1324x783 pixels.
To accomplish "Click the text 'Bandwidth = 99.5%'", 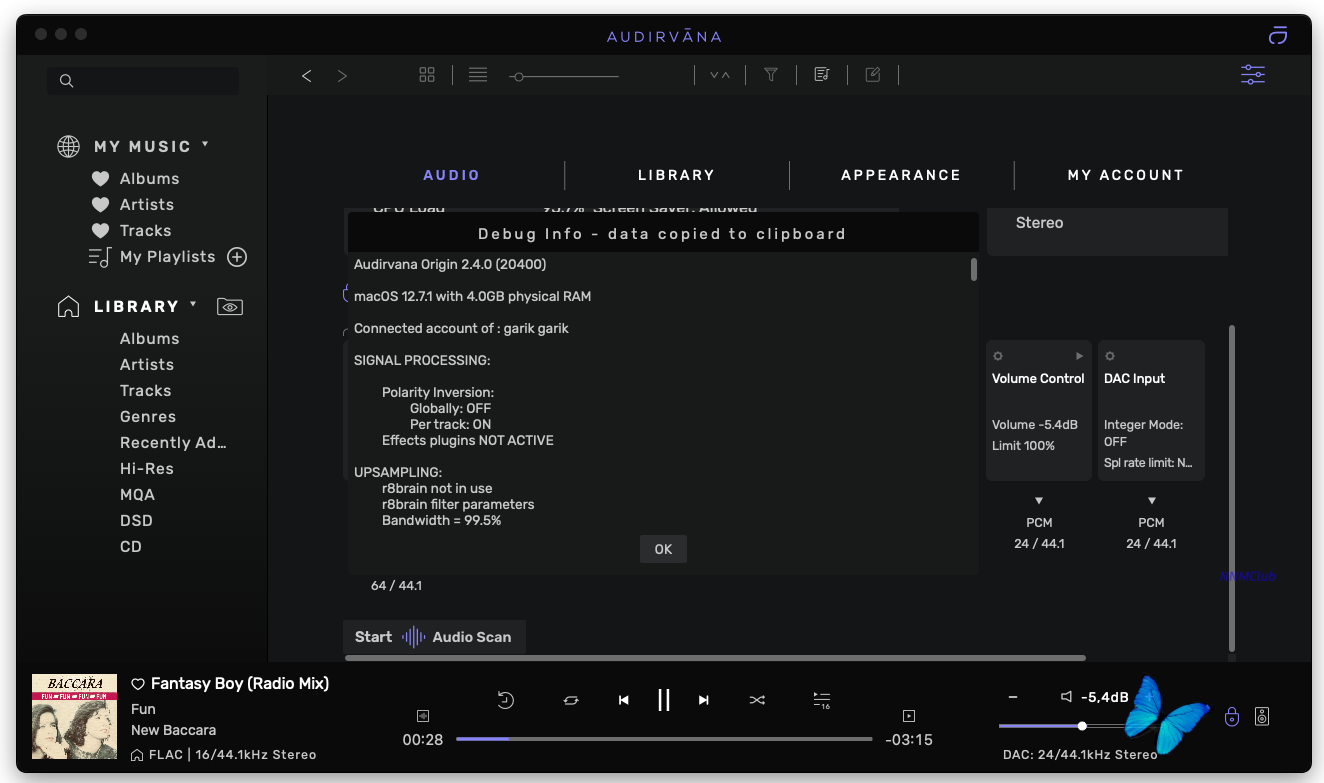I will [441, 521].
